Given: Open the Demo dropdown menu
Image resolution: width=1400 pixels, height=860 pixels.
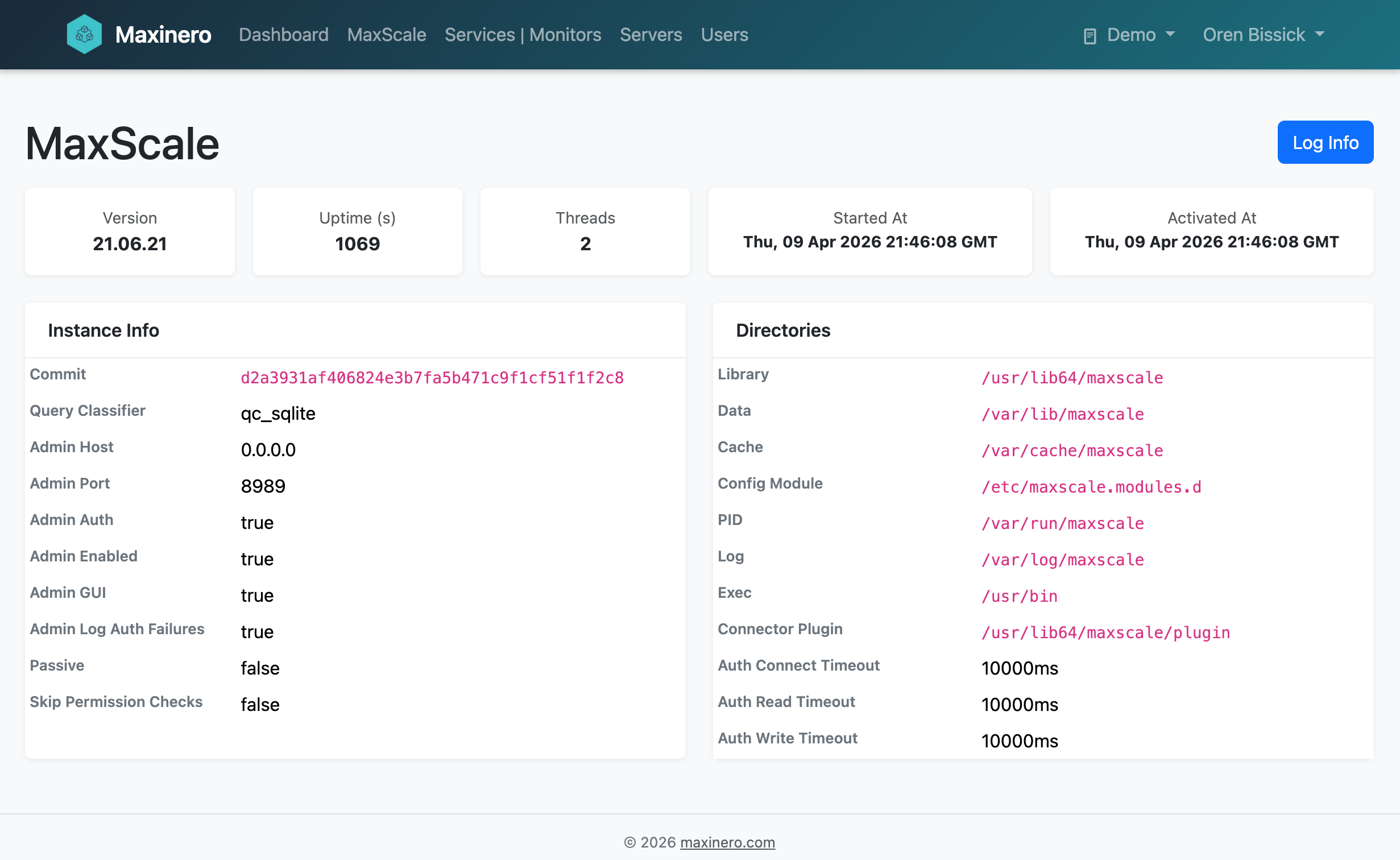Looking at the screenshot, I should 1130,35.
